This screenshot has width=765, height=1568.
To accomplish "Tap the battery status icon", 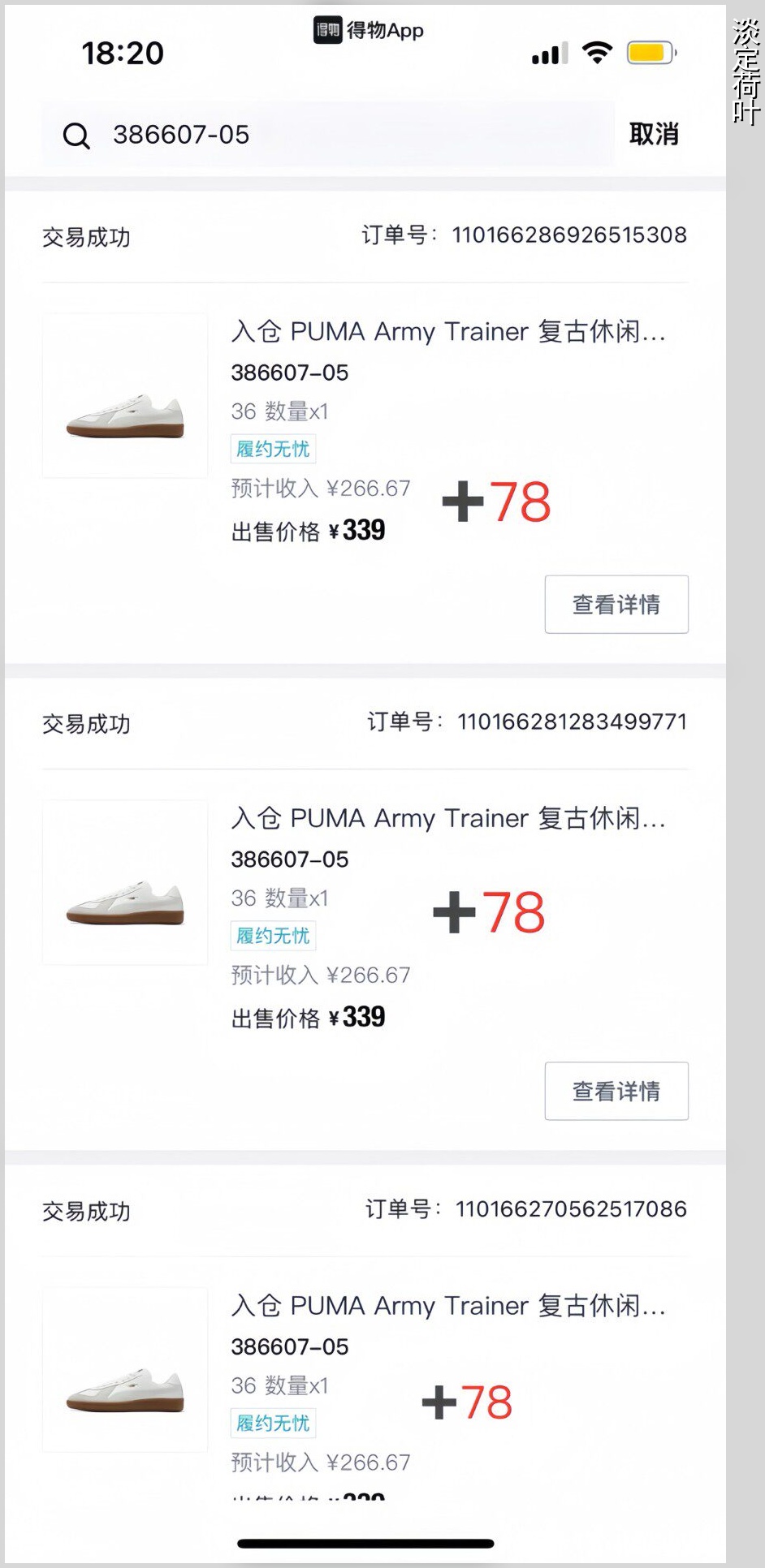I will click(x=650, y=54).
